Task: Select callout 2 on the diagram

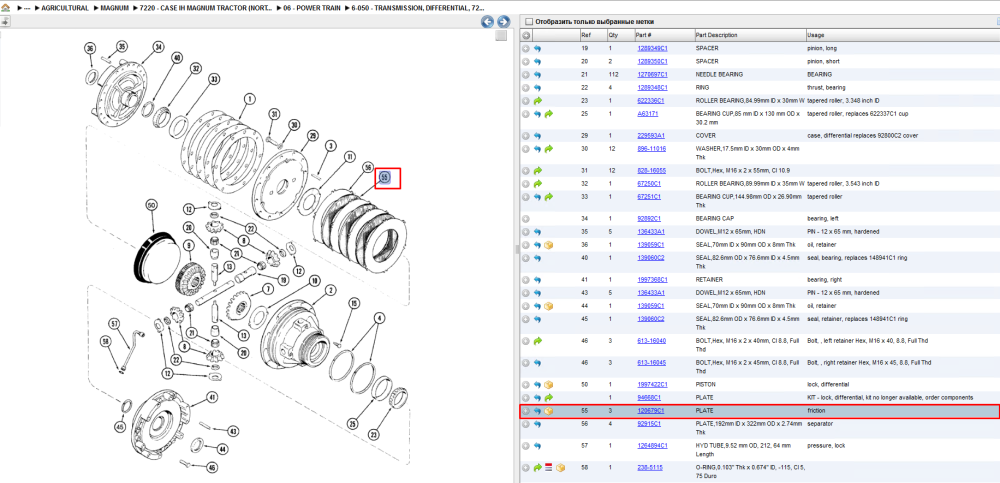Action: [x=330, y=290]
